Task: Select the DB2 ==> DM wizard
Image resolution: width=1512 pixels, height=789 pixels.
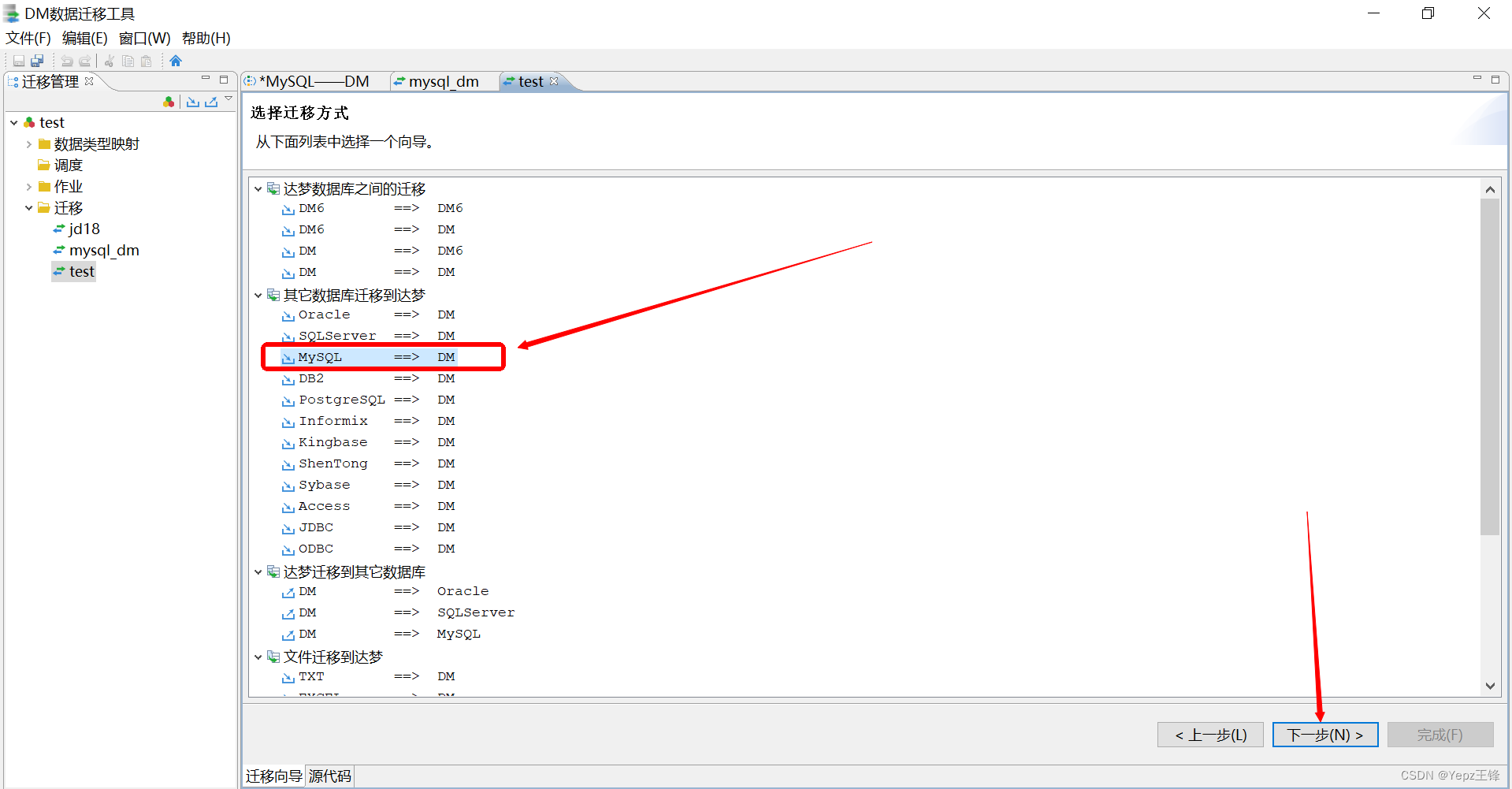Action: tap(369, 378)
